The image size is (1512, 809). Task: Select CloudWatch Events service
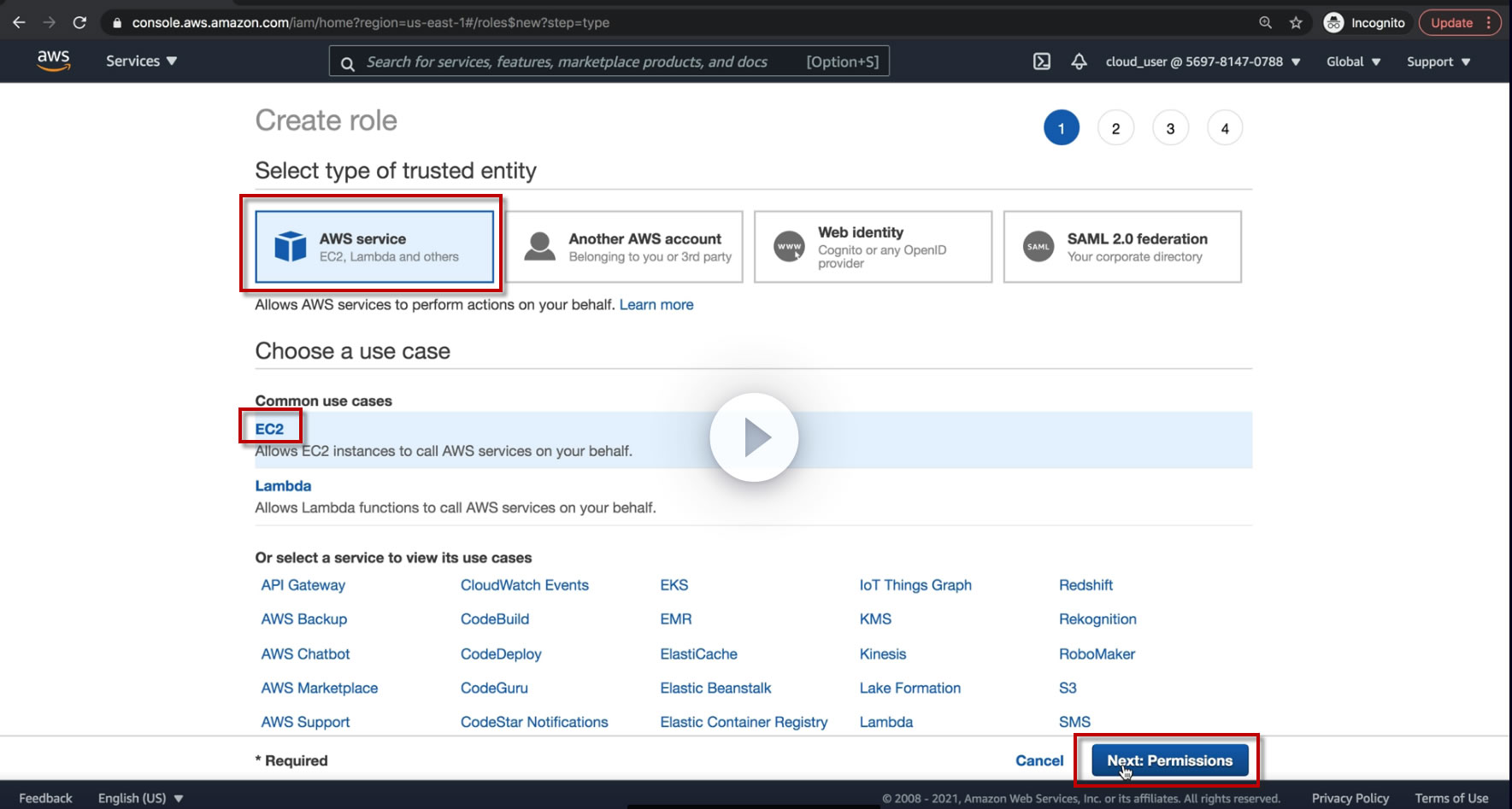pos(525,585)
